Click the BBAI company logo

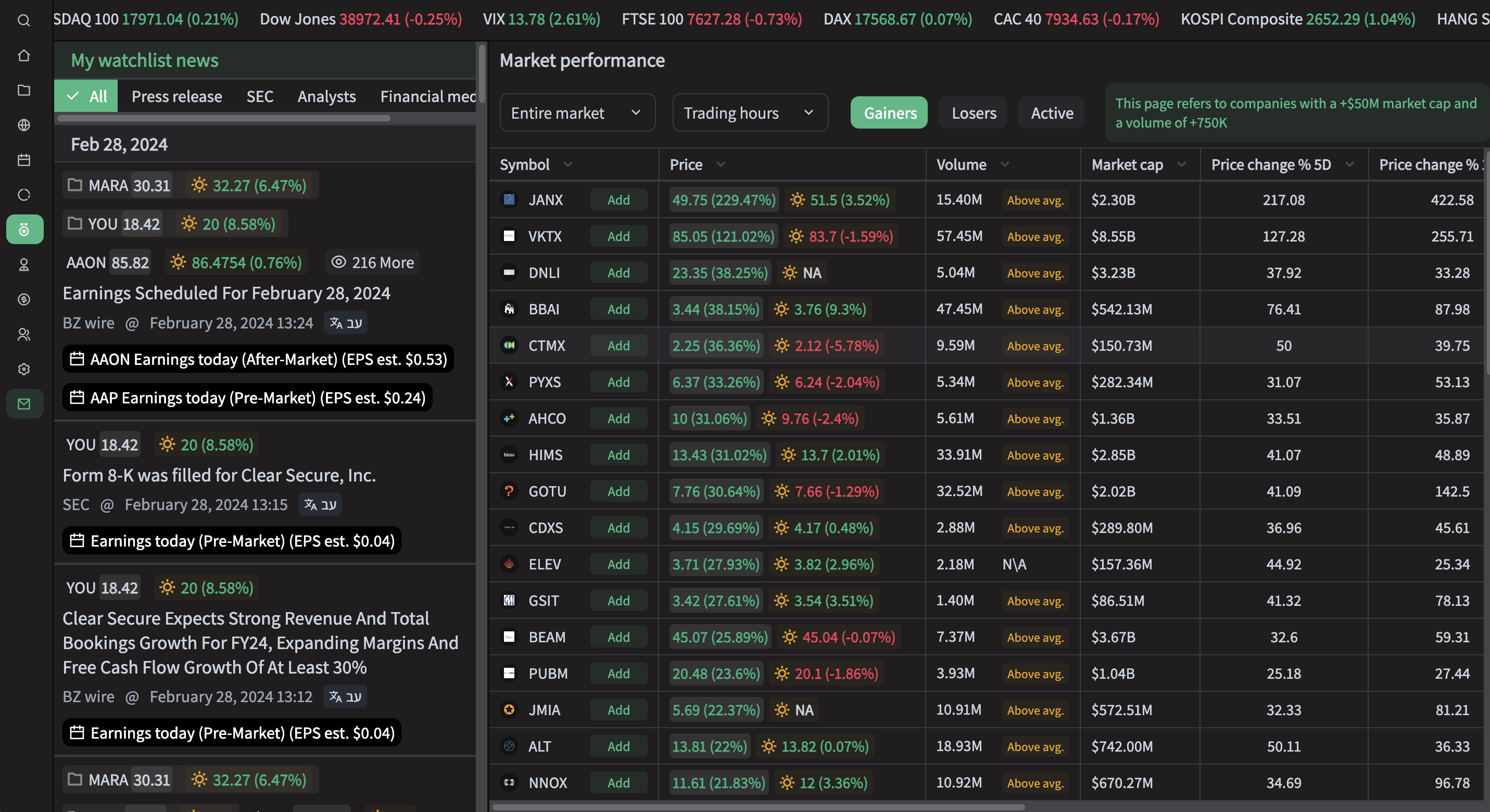(x=509, y=309)
